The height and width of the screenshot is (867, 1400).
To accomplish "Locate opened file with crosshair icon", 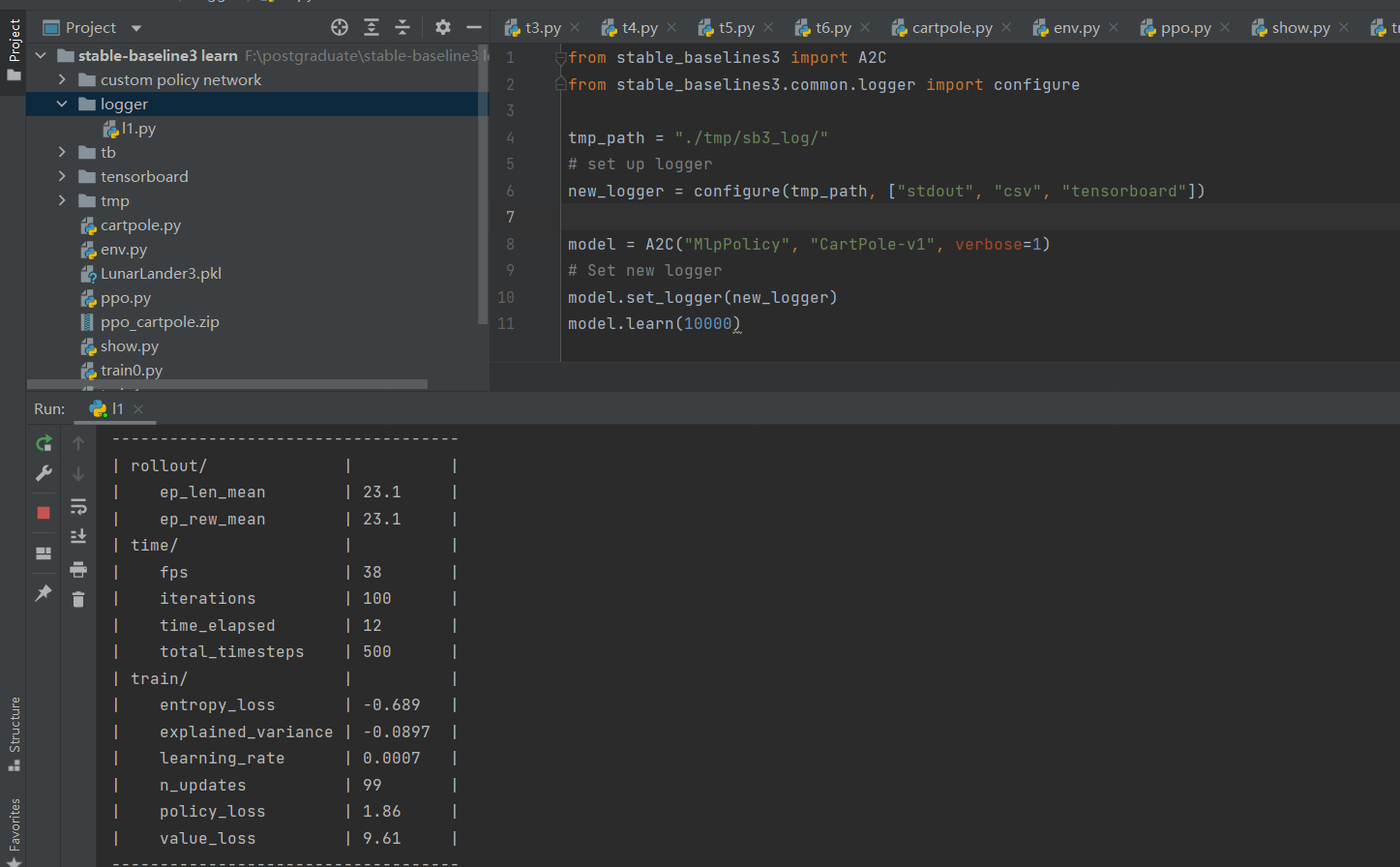I will point(338,27).
